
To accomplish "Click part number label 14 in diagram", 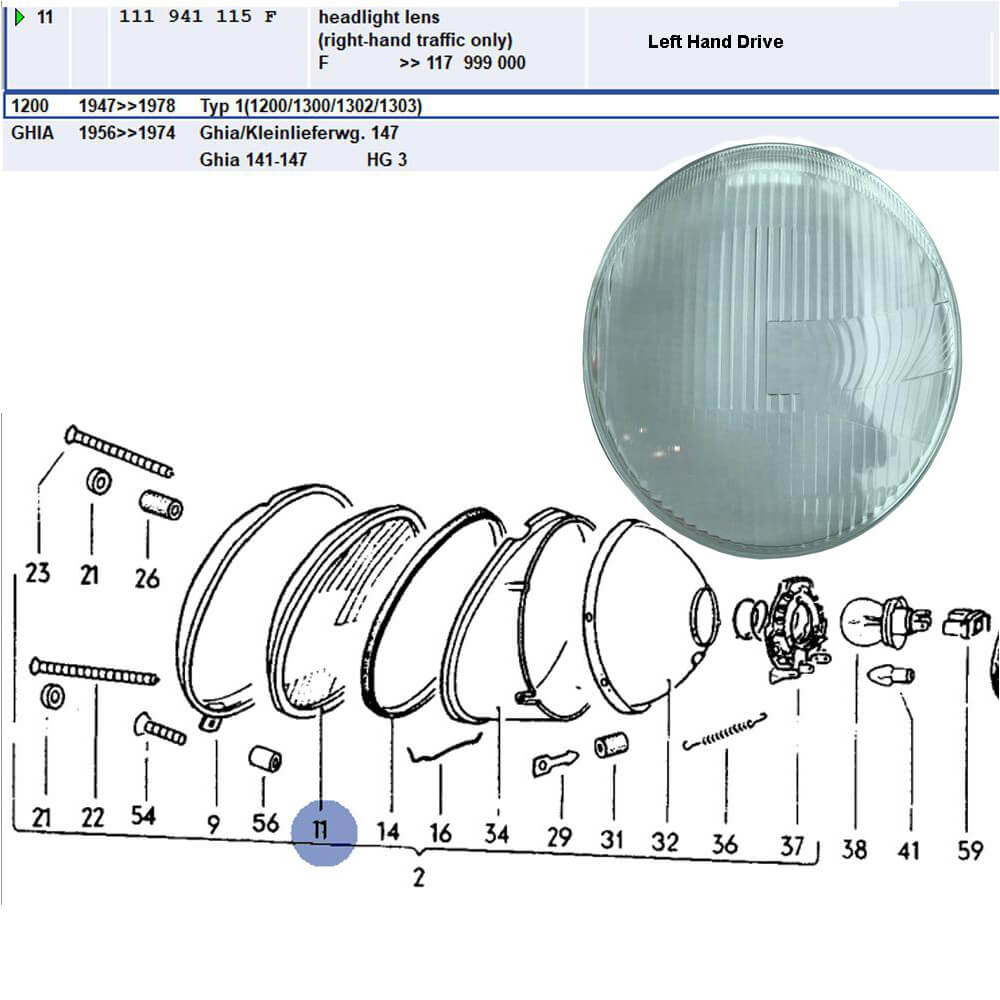I will click(387, 832).
